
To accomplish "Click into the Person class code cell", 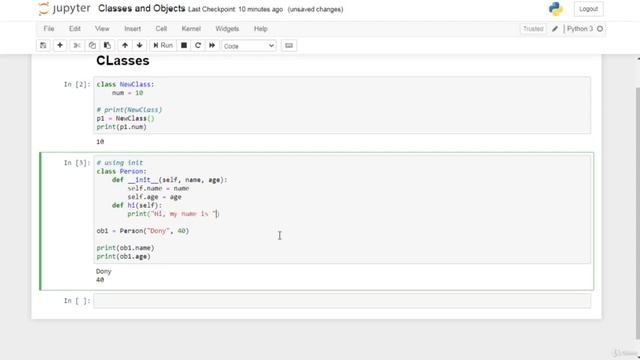I will [x=342, y=209].
